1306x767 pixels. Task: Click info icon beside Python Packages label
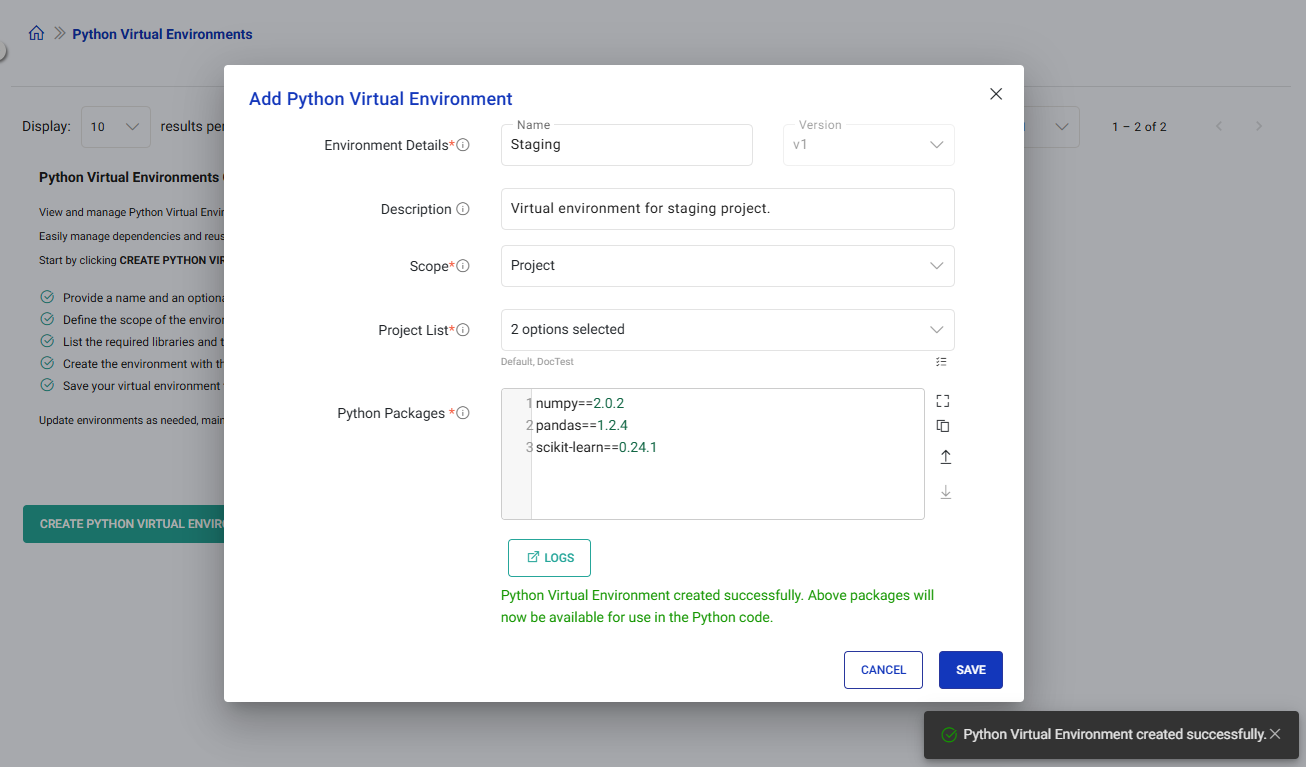click(x=463, y=413)
